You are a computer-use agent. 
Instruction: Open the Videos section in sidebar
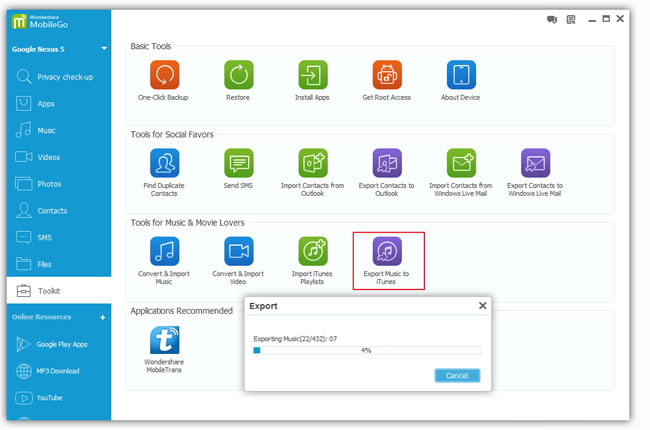pyautogui.click(x=59, y=157)
